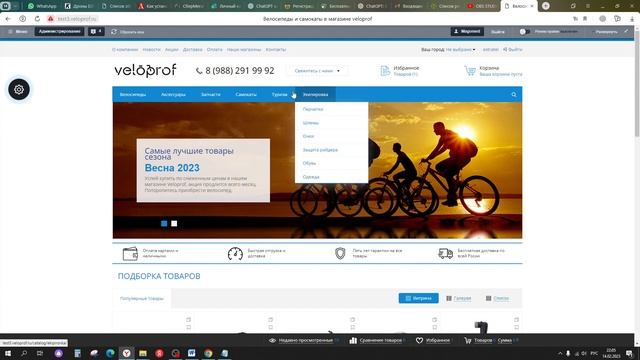This screenshot has width=640, height=360.
Task: Open Туризм menu item
Action: click(280, 94)
